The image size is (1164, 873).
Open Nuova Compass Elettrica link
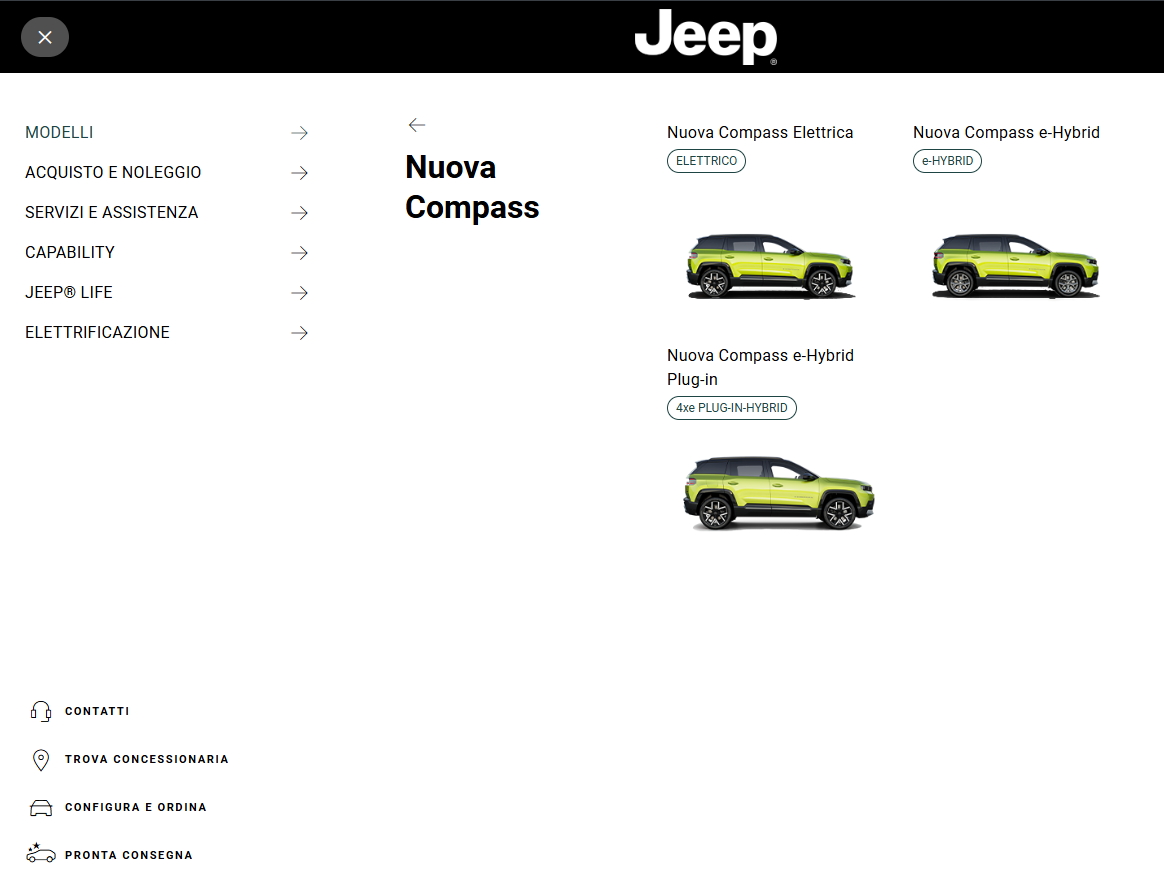click(x=760, y=133)
